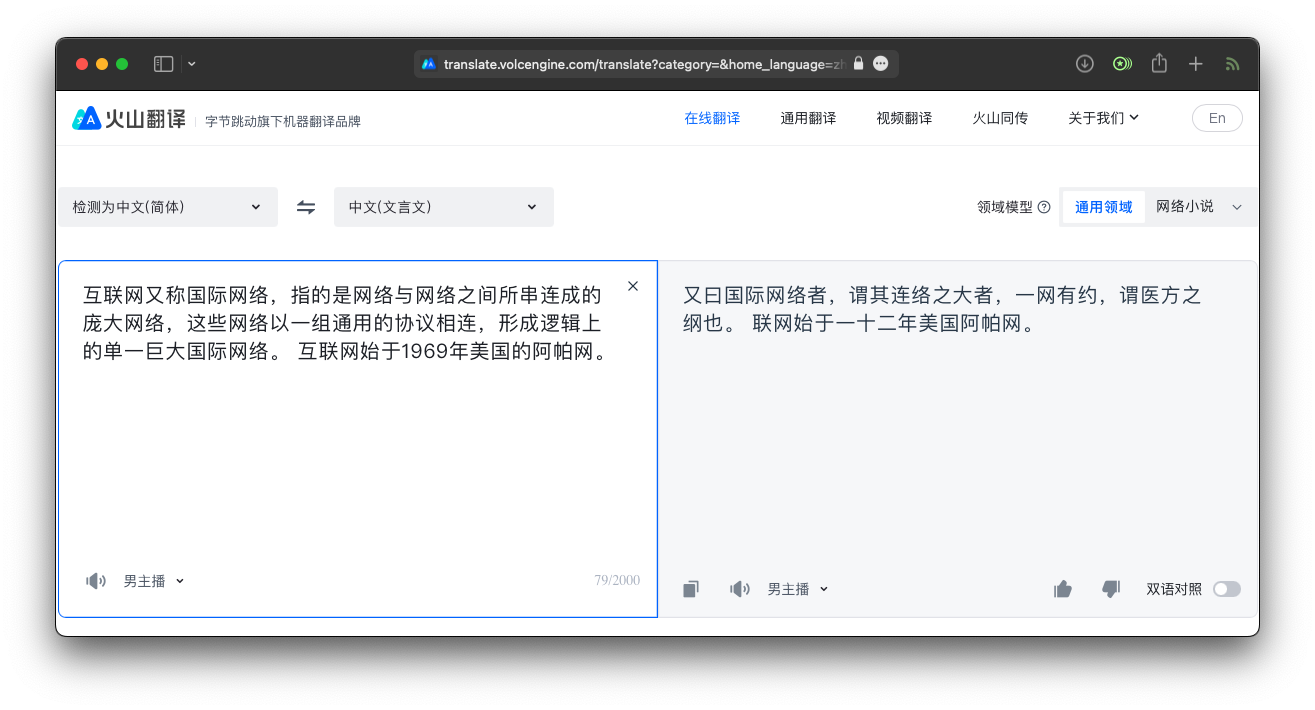The height and width of the screenshot is (710, 1315).
Task: Click the speaker icon to read source text aloud
Action: tap(95, 580)
